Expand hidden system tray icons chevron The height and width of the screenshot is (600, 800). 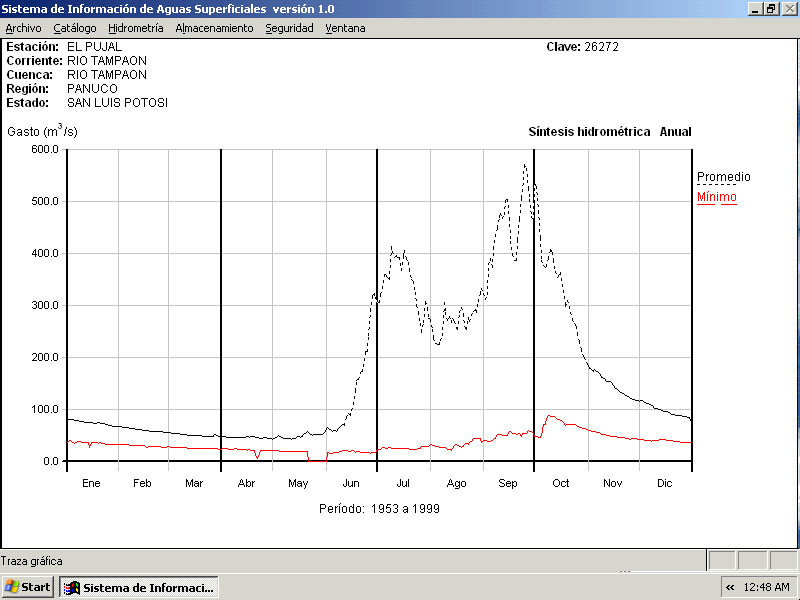point(730,587)
